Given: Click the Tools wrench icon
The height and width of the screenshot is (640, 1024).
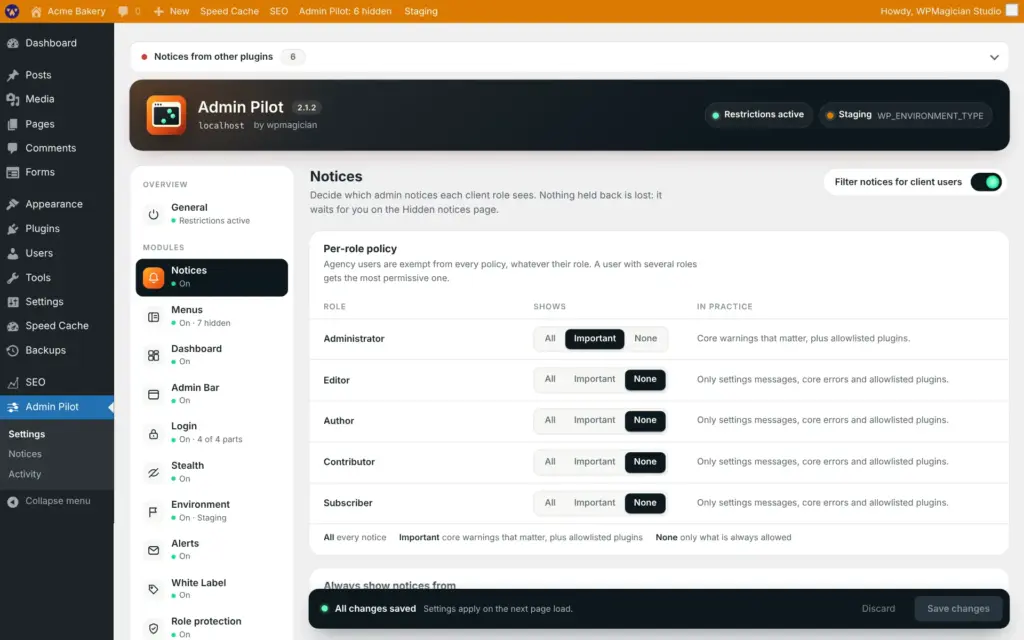Looking at the screenshot, I should point(13,278).
